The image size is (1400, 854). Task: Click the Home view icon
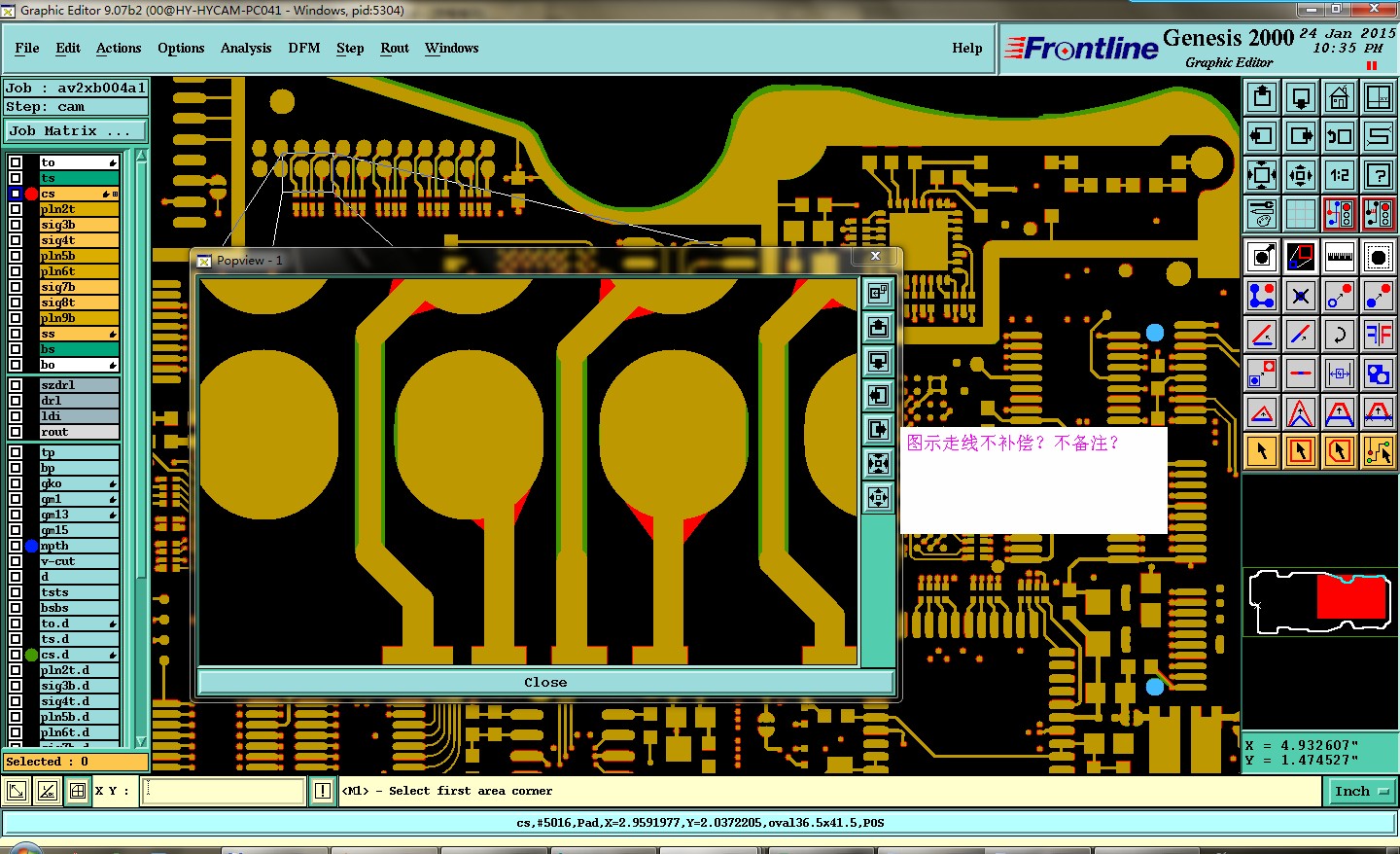pyautogui.click(x=1340, y=97)
